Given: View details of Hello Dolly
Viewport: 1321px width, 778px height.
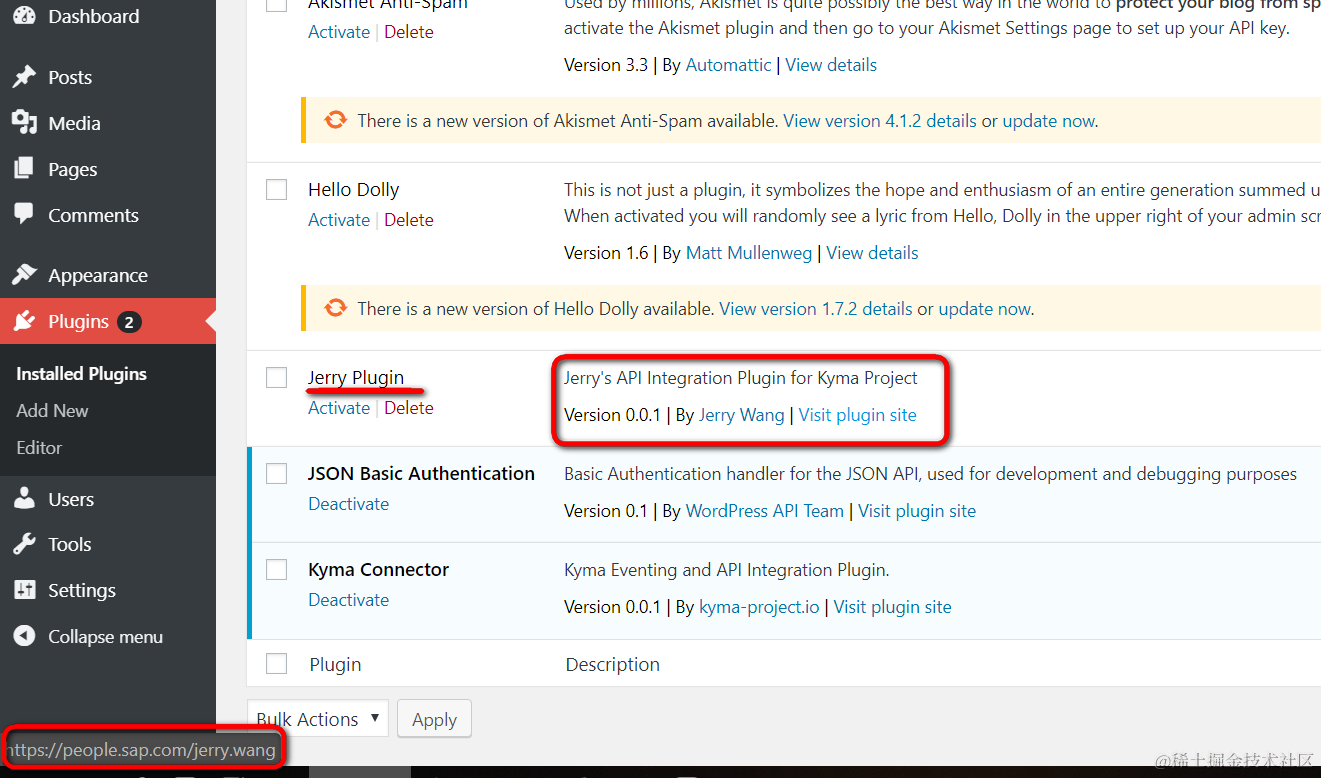Looking at the screenshot, I should pyautogui.click(x=872, y=253).
